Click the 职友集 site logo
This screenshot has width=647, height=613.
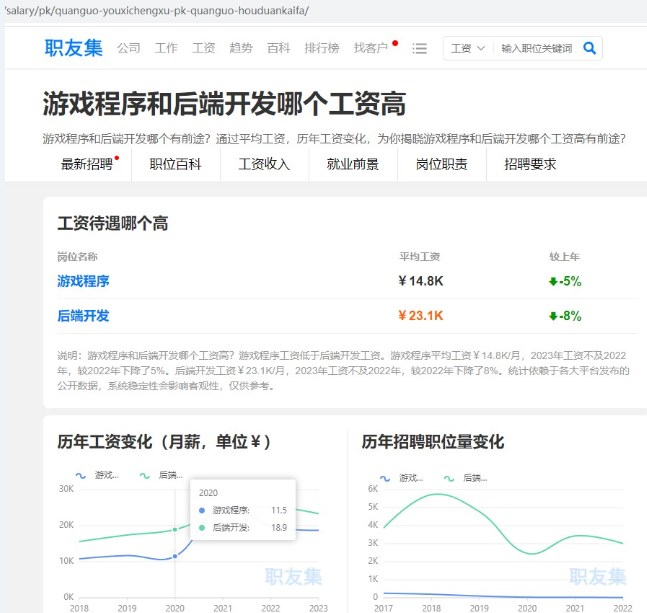[73, 48]
